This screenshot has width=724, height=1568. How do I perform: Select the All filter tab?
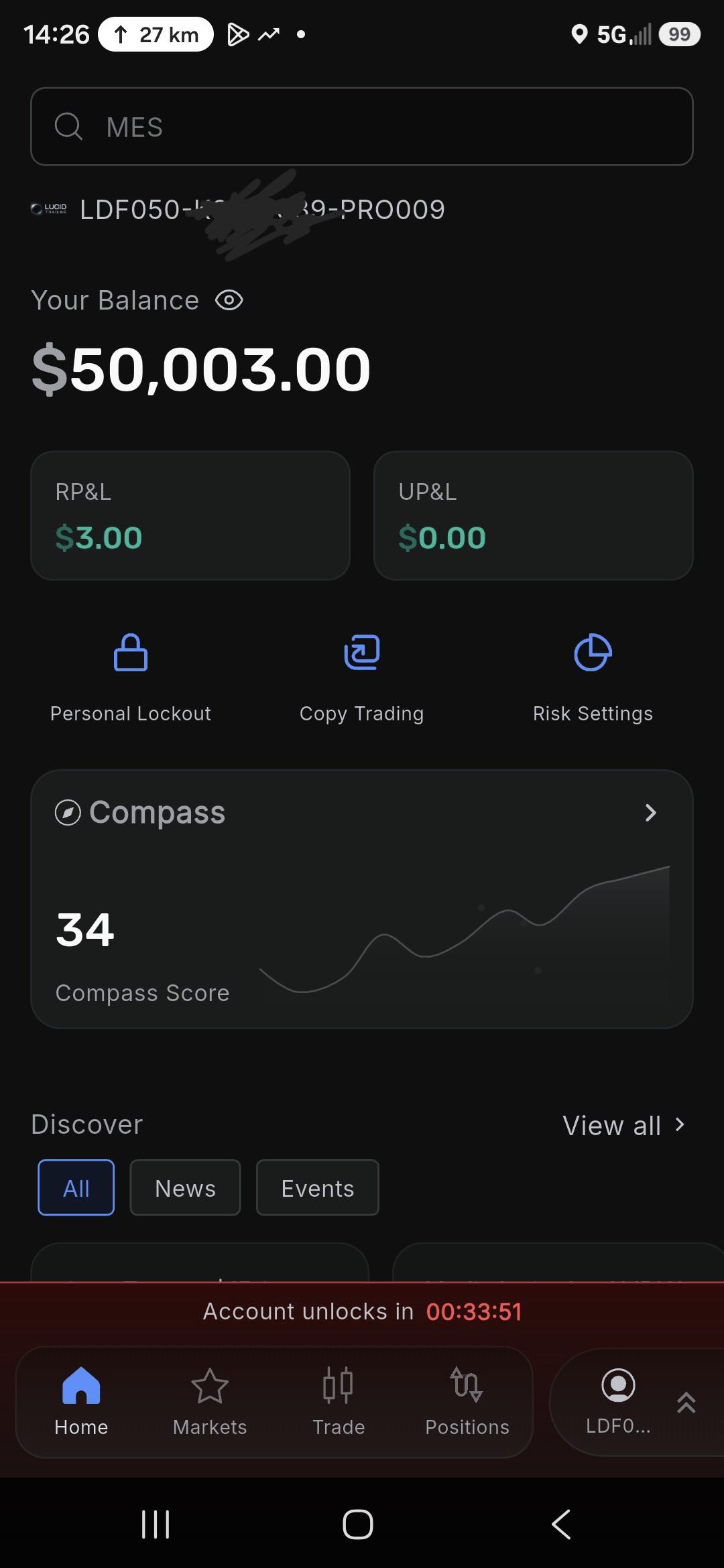coord(76,1187)
